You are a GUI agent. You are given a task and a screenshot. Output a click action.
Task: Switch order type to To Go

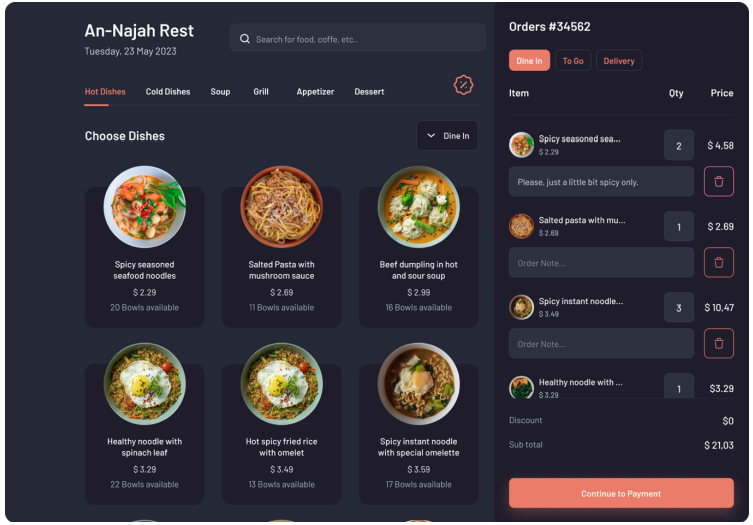[573, 61]
